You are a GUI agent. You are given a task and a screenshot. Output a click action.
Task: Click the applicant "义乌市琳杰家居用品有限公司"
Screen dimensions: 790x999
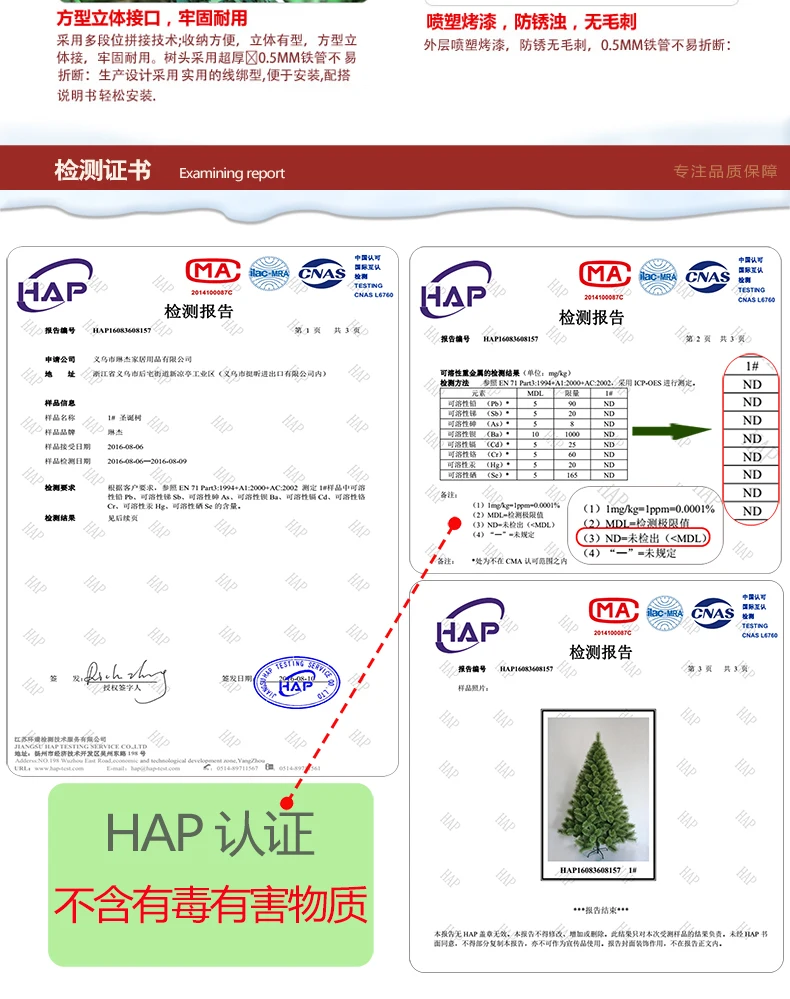pos(143,359)
